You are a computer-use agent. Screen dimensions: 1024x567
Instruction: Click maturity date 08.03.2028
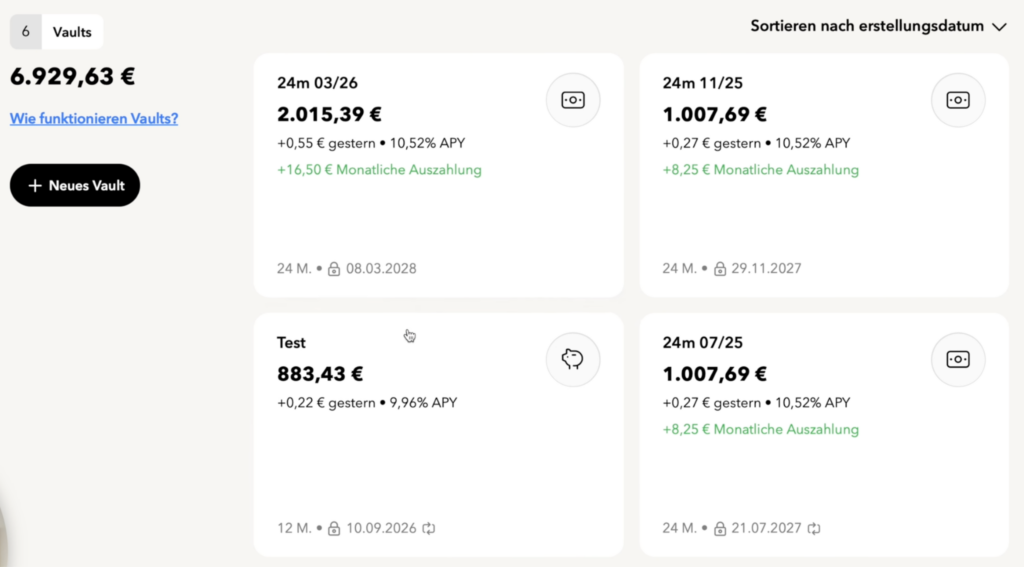pos(381,268)
